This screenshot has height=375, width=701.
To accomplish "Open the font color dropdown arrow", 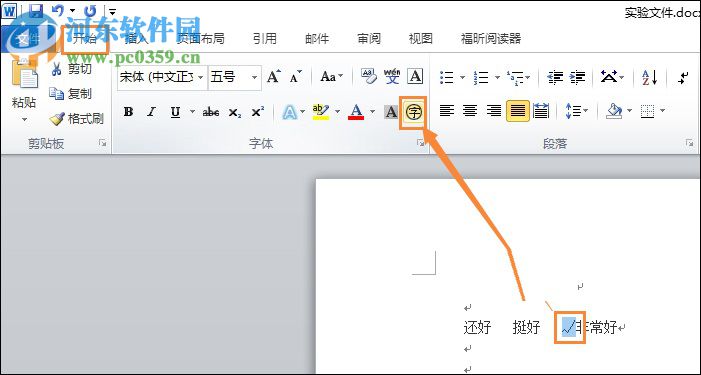I will pos(372,112).
